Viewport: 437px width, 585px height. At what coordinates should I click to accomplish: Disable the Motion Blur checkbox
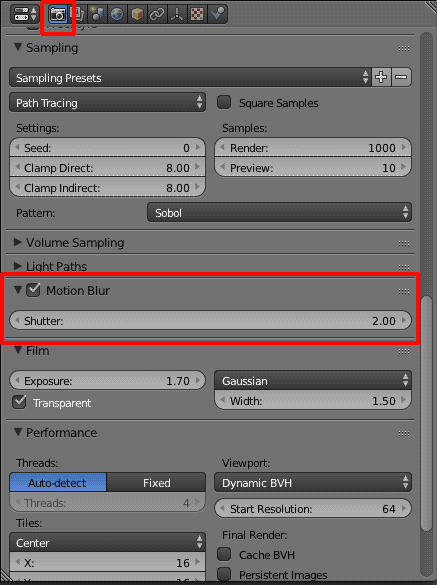pos(33,290)
